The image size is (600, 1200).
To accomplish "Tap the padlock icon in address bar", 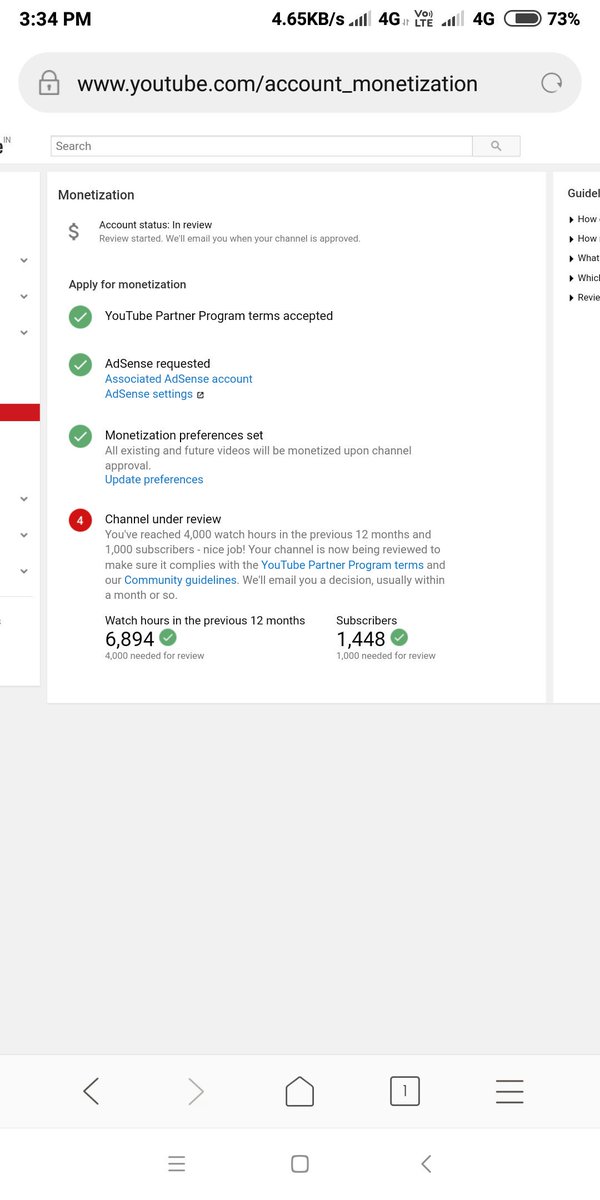I will (49, 83).
